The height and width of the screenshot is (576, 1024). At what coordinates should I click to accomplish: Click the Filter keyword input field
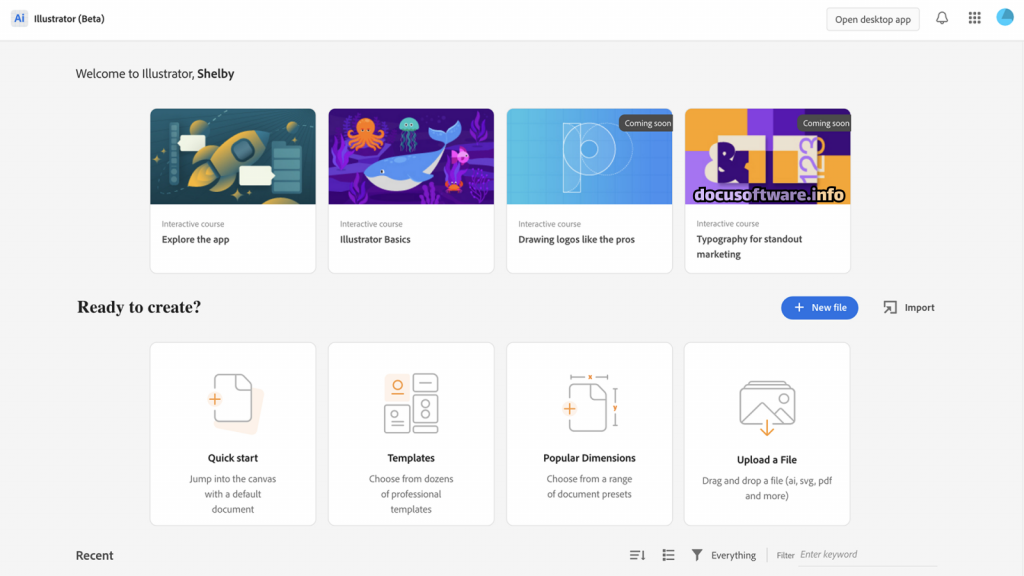(866, 555)
